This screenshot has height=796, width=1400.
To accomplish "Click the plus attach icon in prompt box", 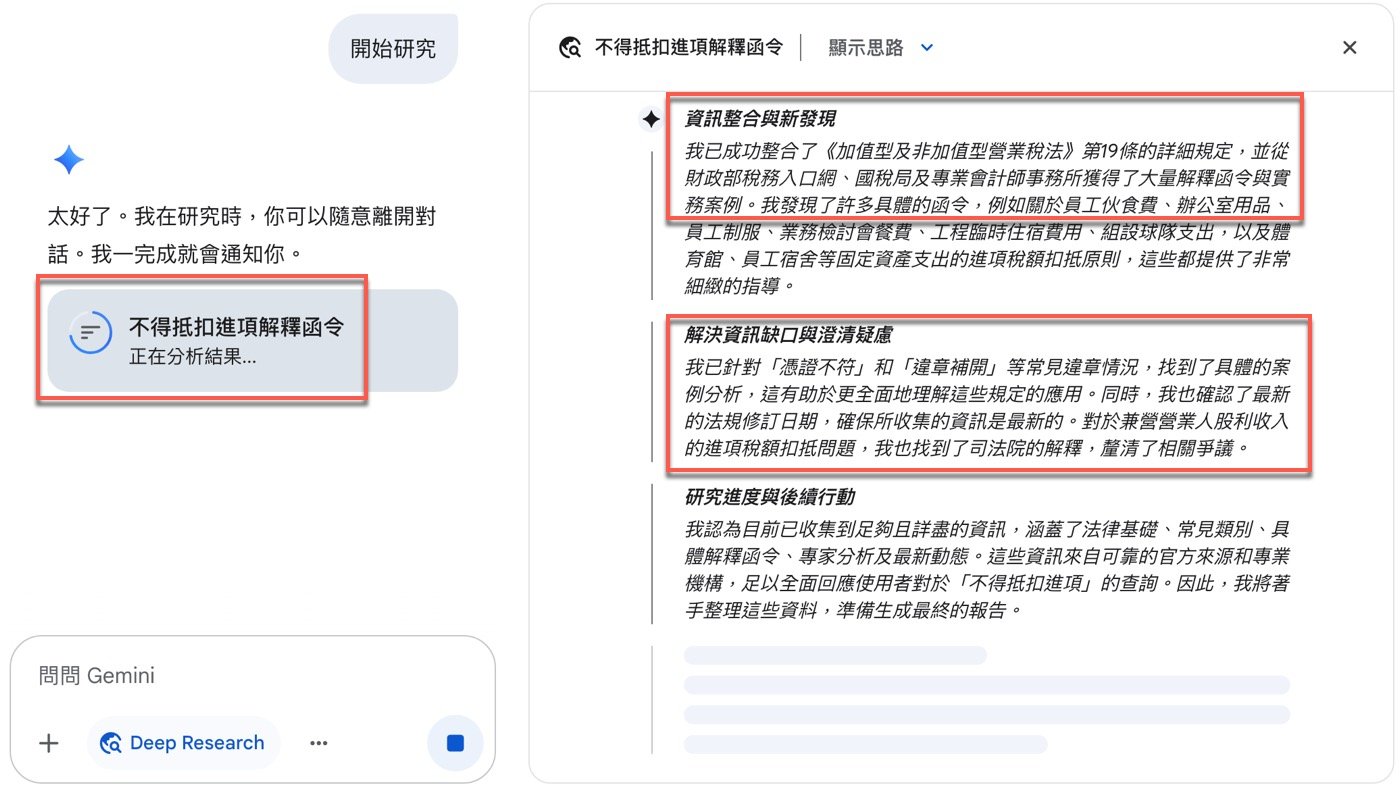I will 48,743.
